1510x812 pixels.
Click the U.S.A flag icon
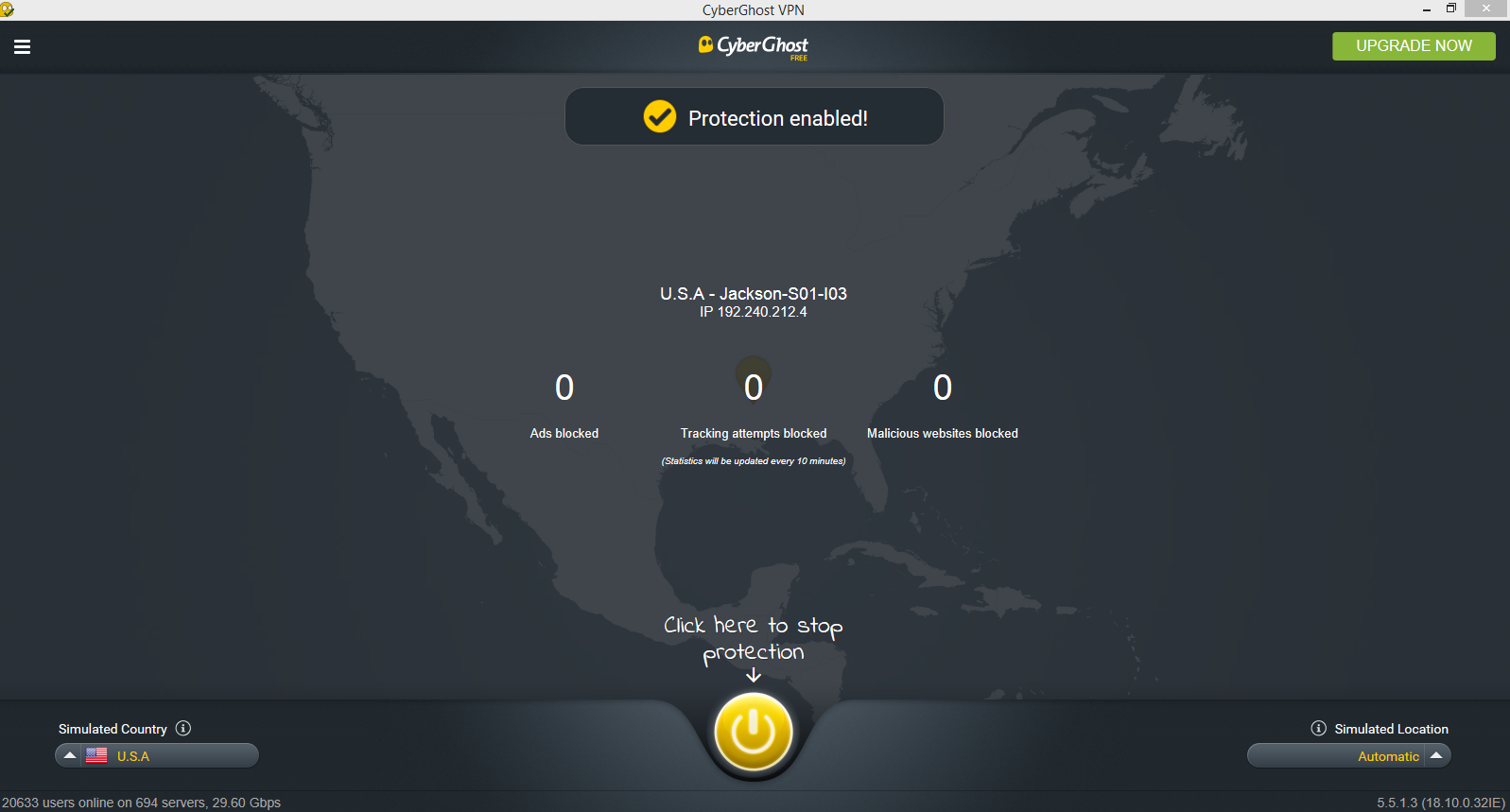pyautogui.click(x=96, y=755)
